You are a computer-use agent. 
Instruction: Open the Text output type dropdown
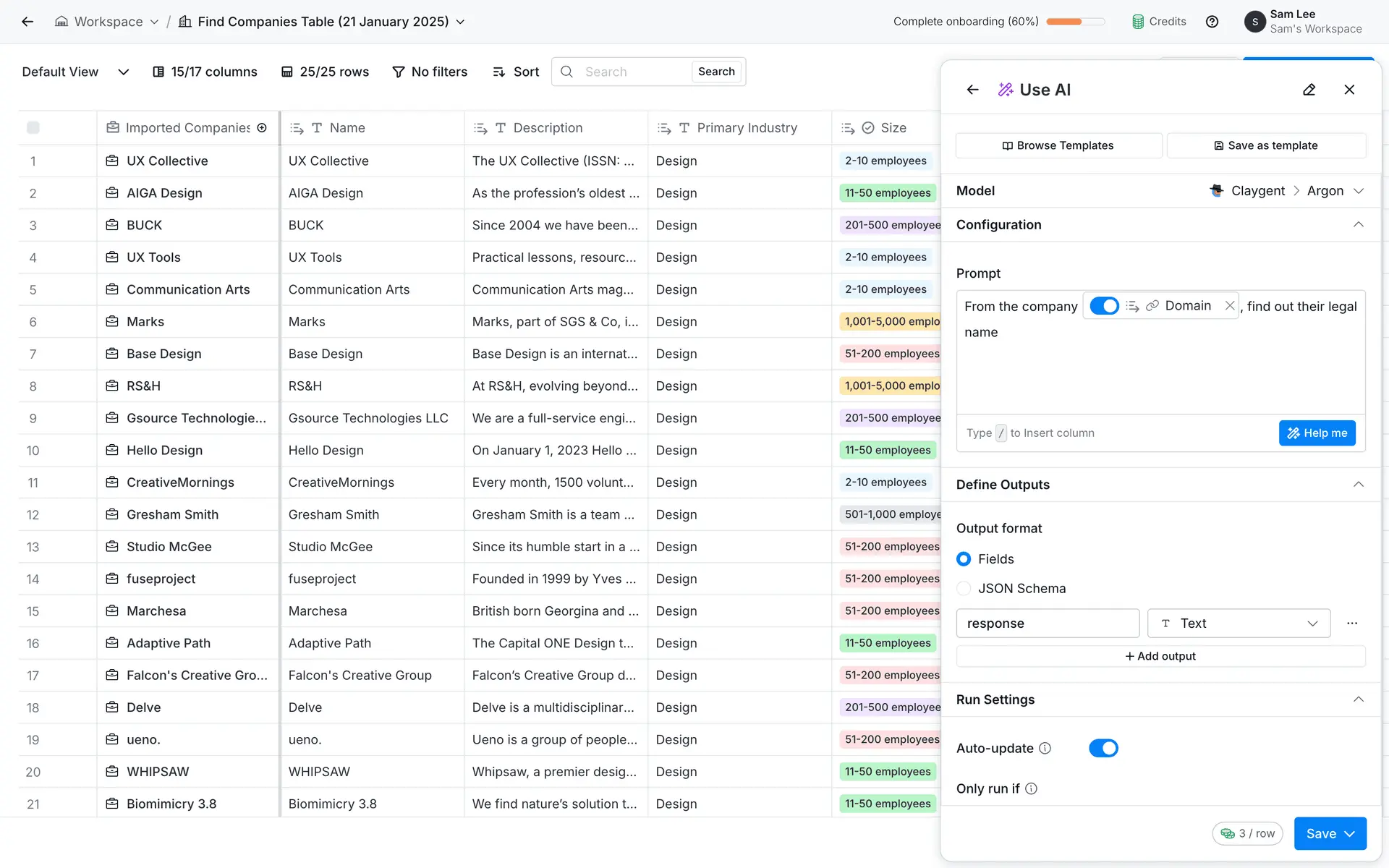tap(1239, 623)
